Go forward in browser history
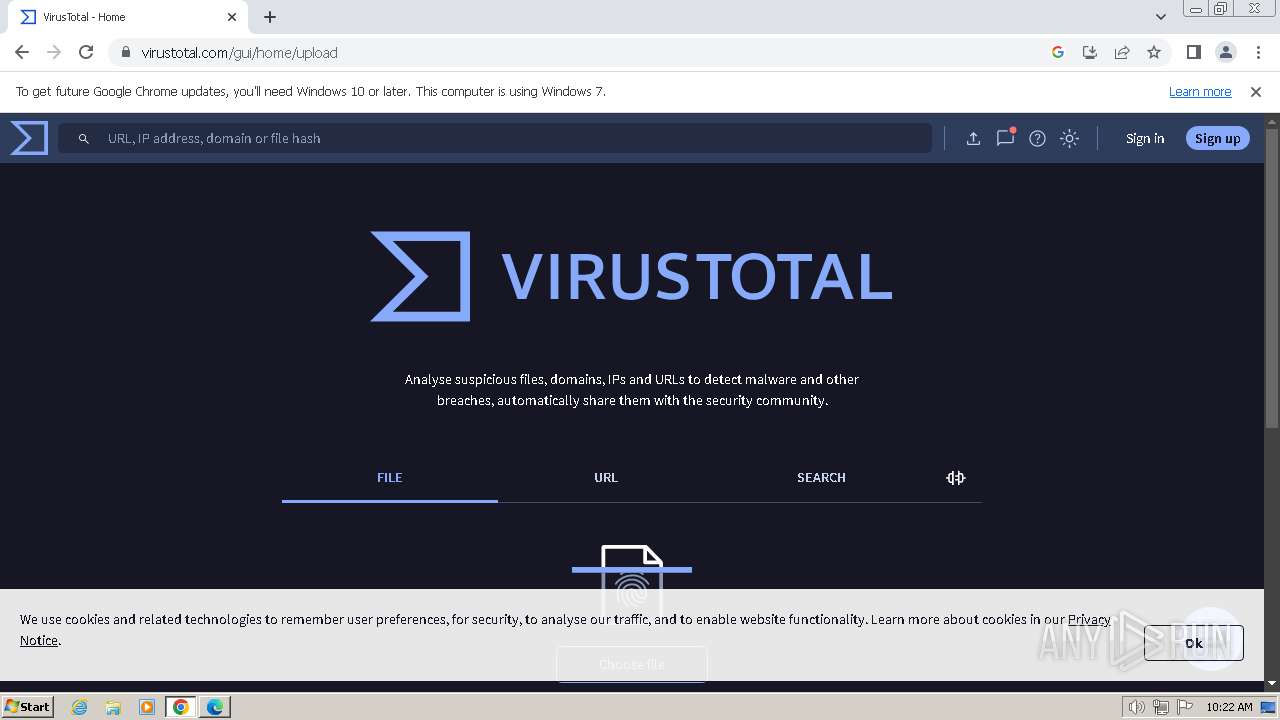 54,52
